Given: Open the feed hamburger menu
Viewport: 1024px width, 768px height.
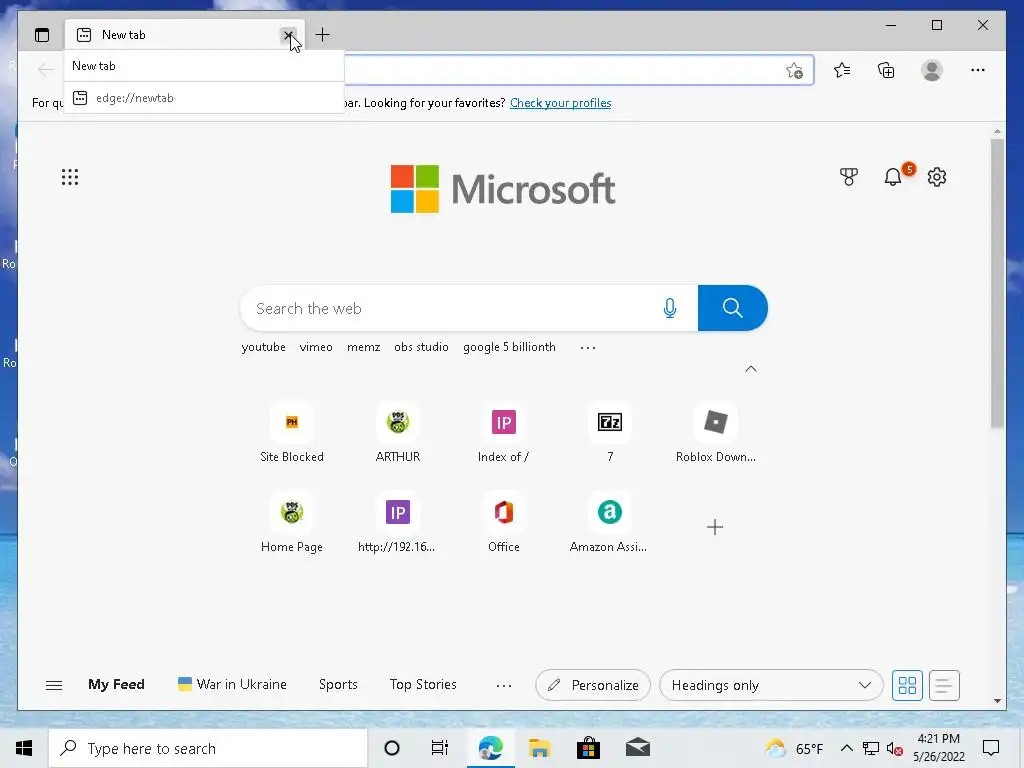Looking at the screenshot, I should tap(54, 685).
